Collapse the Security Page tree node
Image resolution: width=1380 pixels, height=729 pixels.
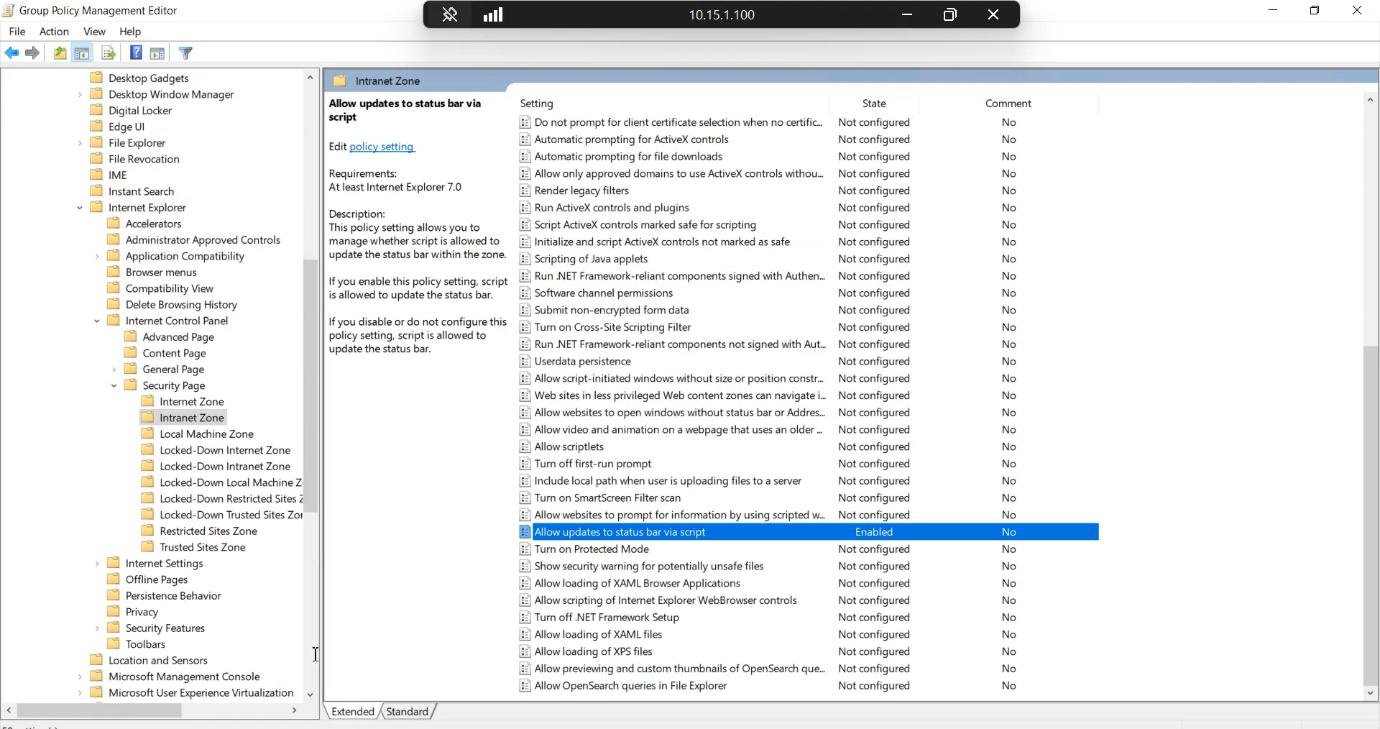[114, 386]
